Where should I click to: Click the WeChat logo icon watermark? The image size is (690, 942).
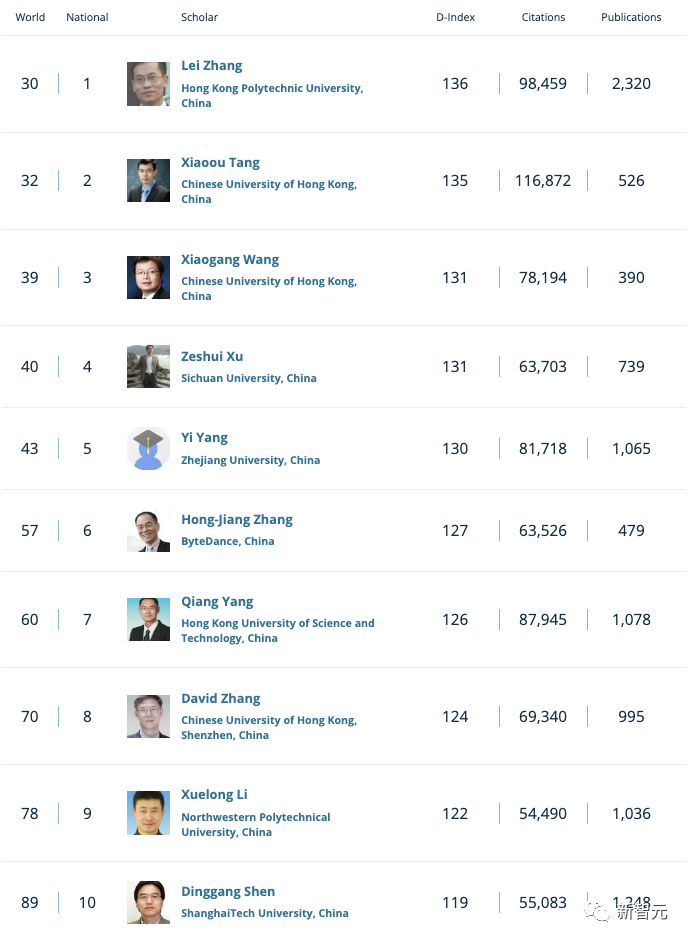[599, 911]
